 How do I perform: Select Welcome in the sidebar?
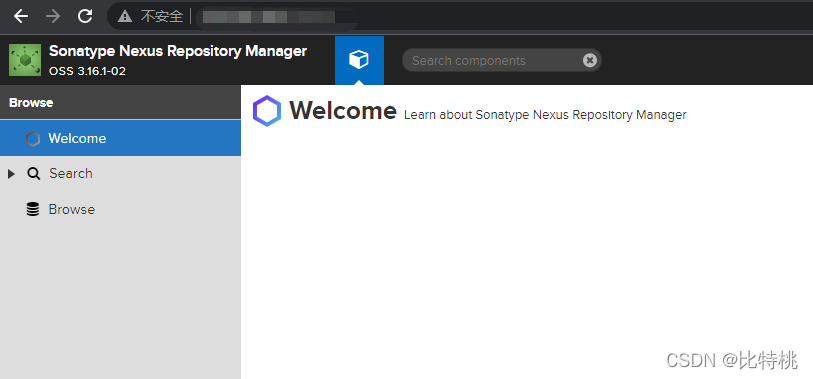[x=120, y=138]
